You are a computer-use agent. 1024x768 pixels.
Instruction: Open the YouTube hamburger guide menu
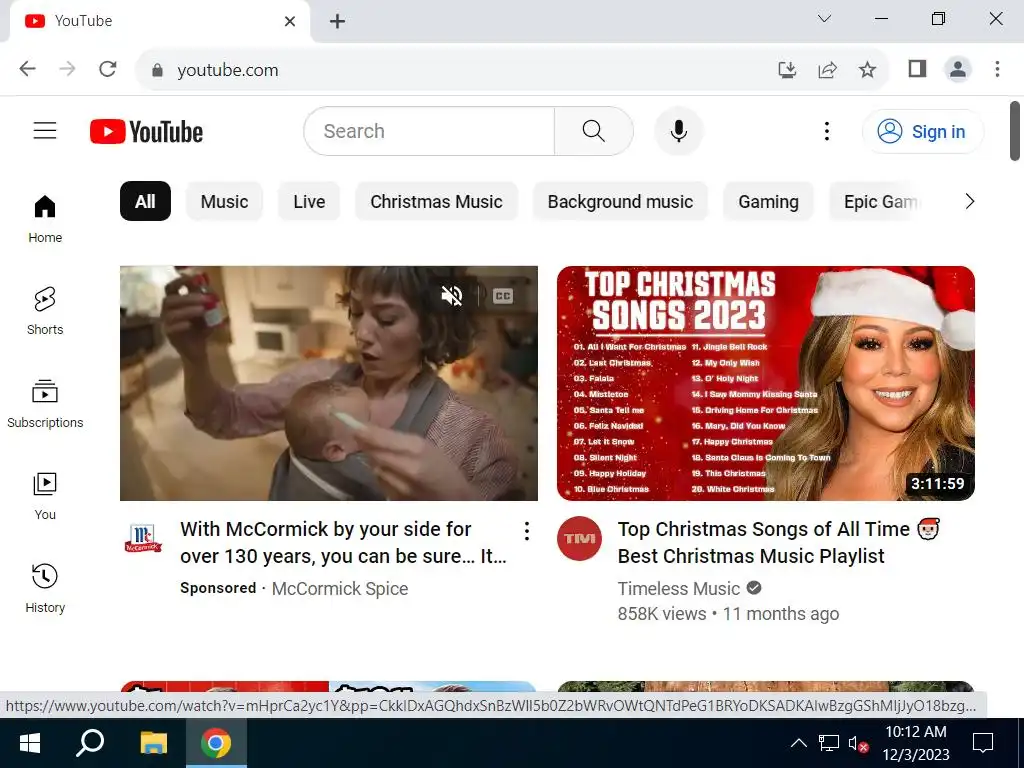pos(45,131)
